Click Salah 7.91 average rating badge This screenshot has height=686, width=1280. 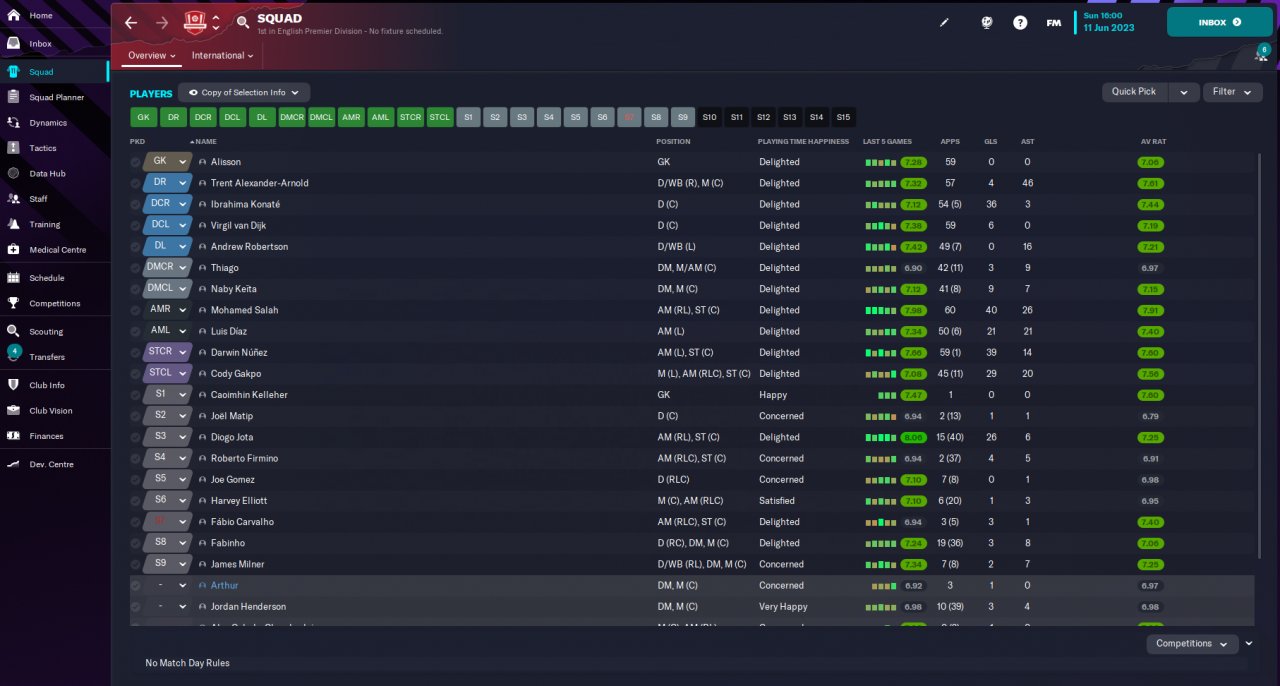1150,310
